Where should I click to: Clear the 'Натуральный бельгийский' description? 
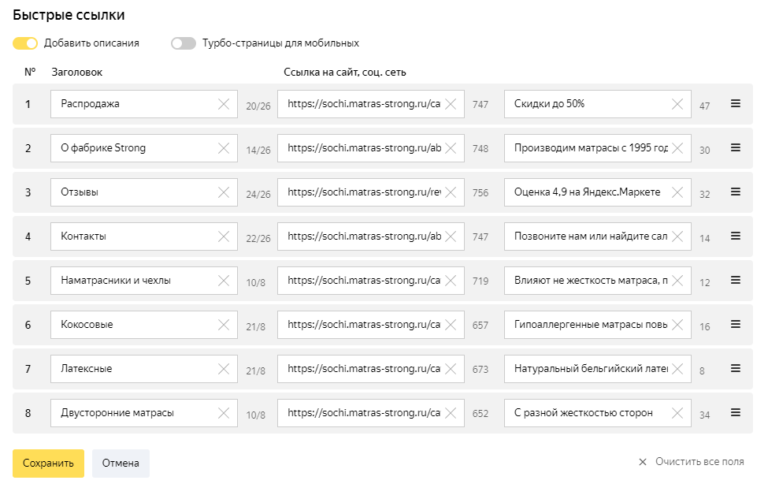pos(677,368)
